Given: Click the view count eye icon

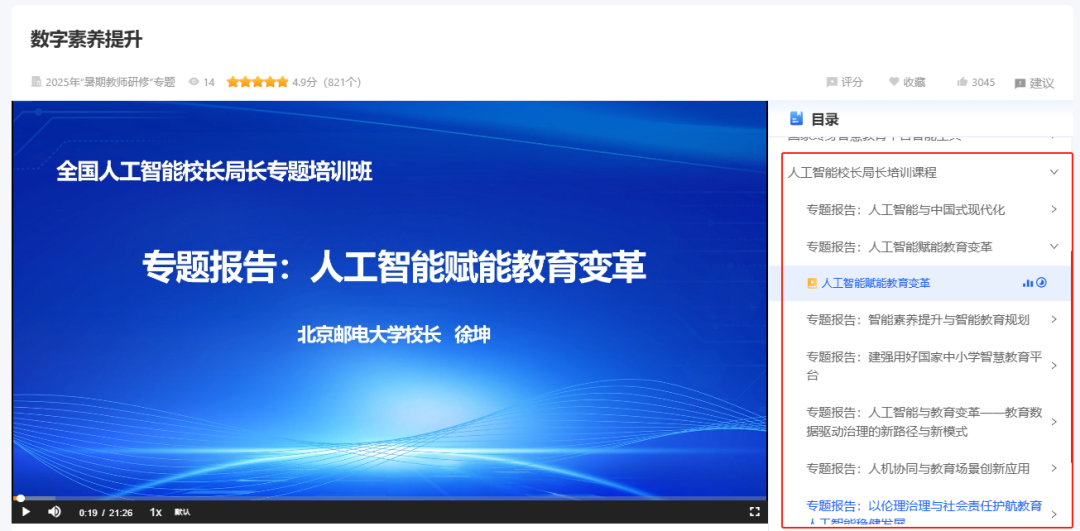Looking at the screenshot, I should click(194, 82).
